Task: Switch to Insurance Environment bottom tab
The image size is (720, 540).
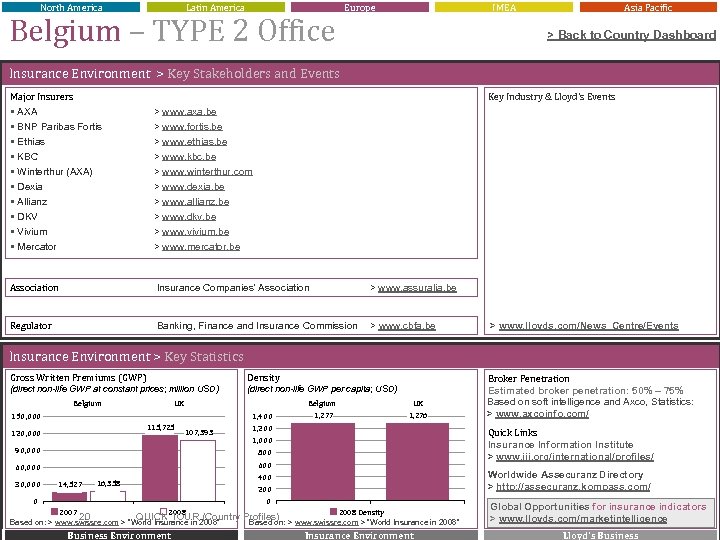Action: pos(360,535)
